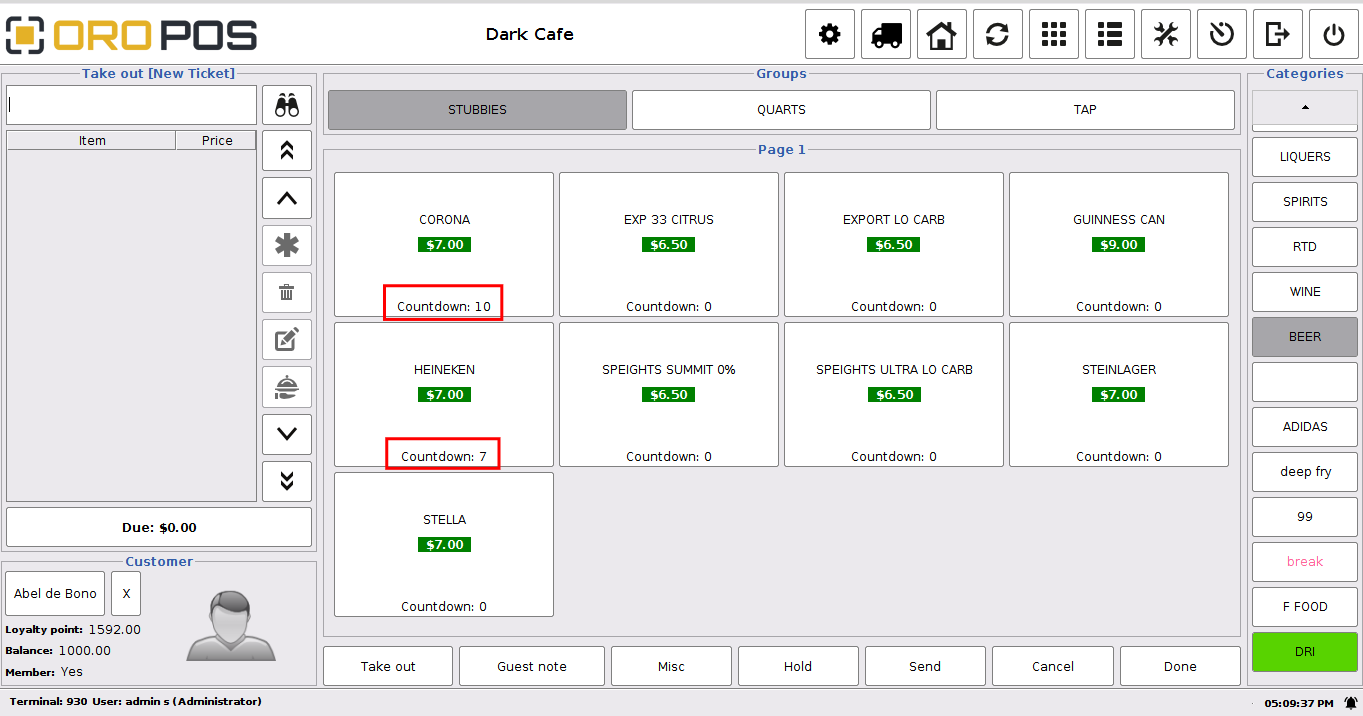
Task: Click the power shutdown icon
Action: pyautogui.click(x=1334, y=35)
